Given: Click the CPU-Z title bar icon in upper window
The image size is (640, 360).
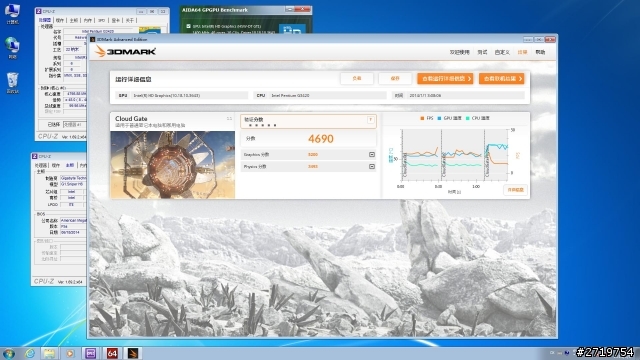Looking at the screenshot, I should click(39, 11).
